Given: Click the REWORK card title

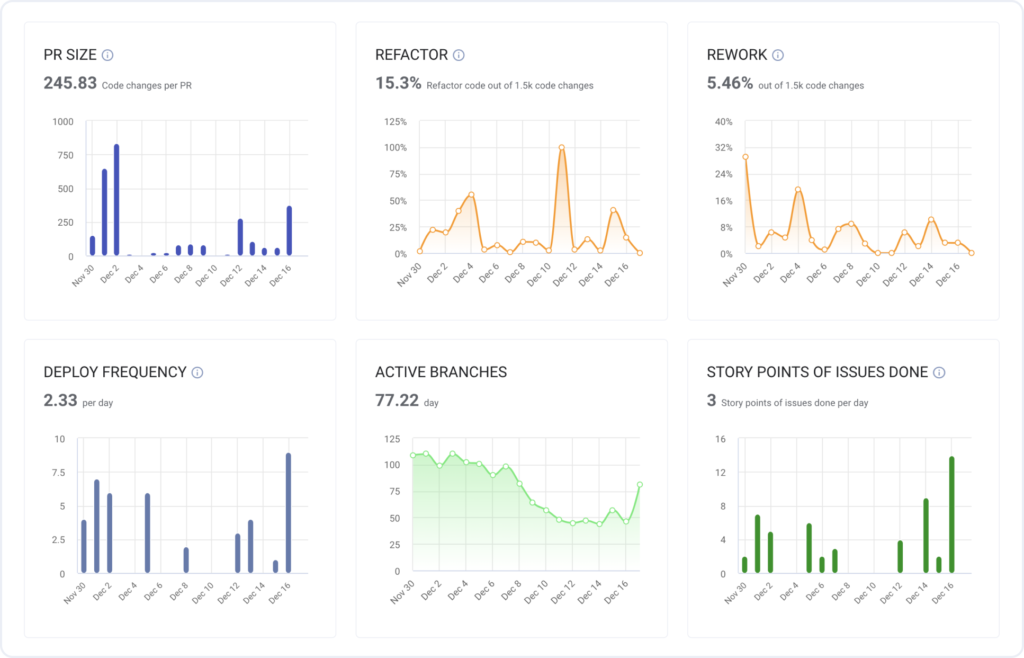Looking at the screenshot, I should point(737,55).
